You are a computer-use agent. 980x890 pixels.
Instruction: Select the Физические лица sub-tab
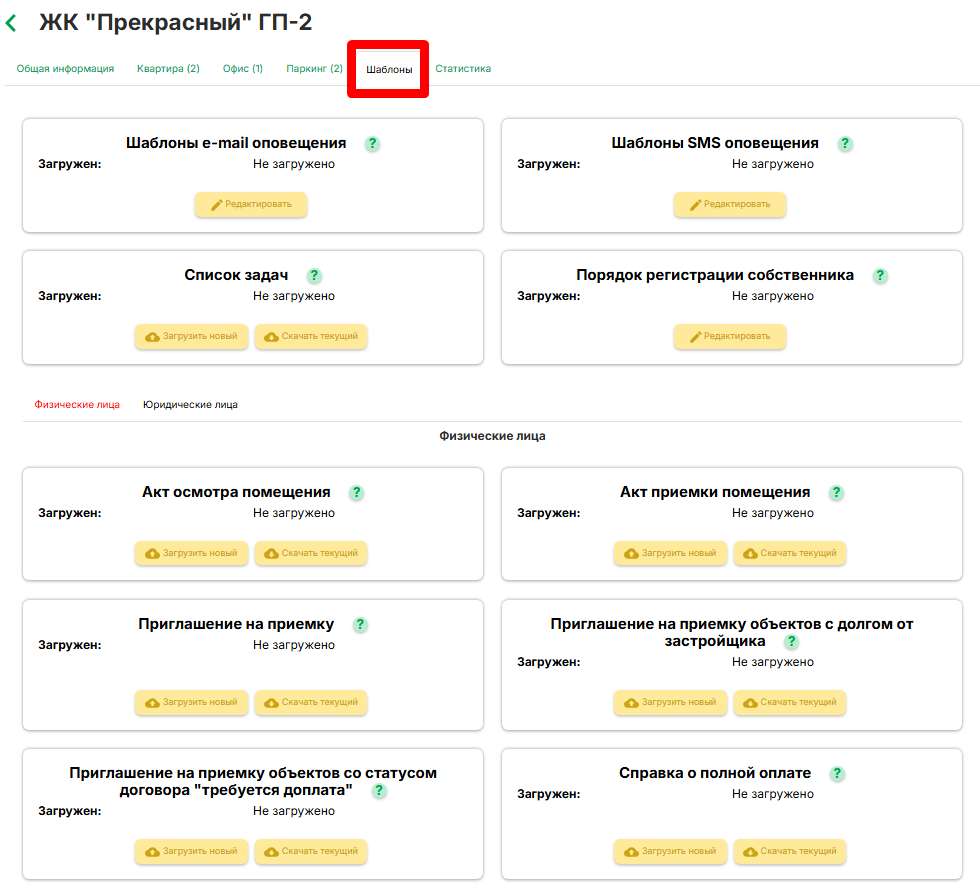point(77,405)
